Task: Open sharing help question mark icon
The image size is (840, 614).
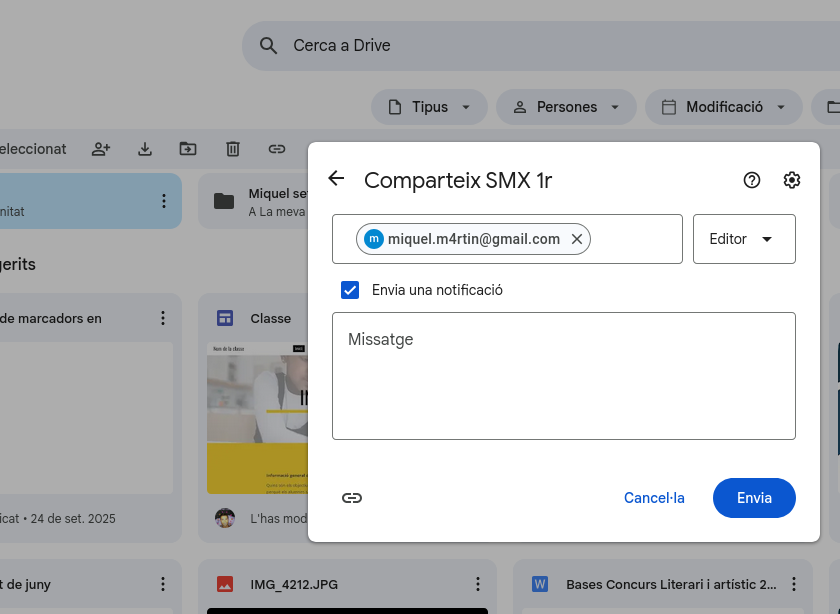Action: point(752,180)
